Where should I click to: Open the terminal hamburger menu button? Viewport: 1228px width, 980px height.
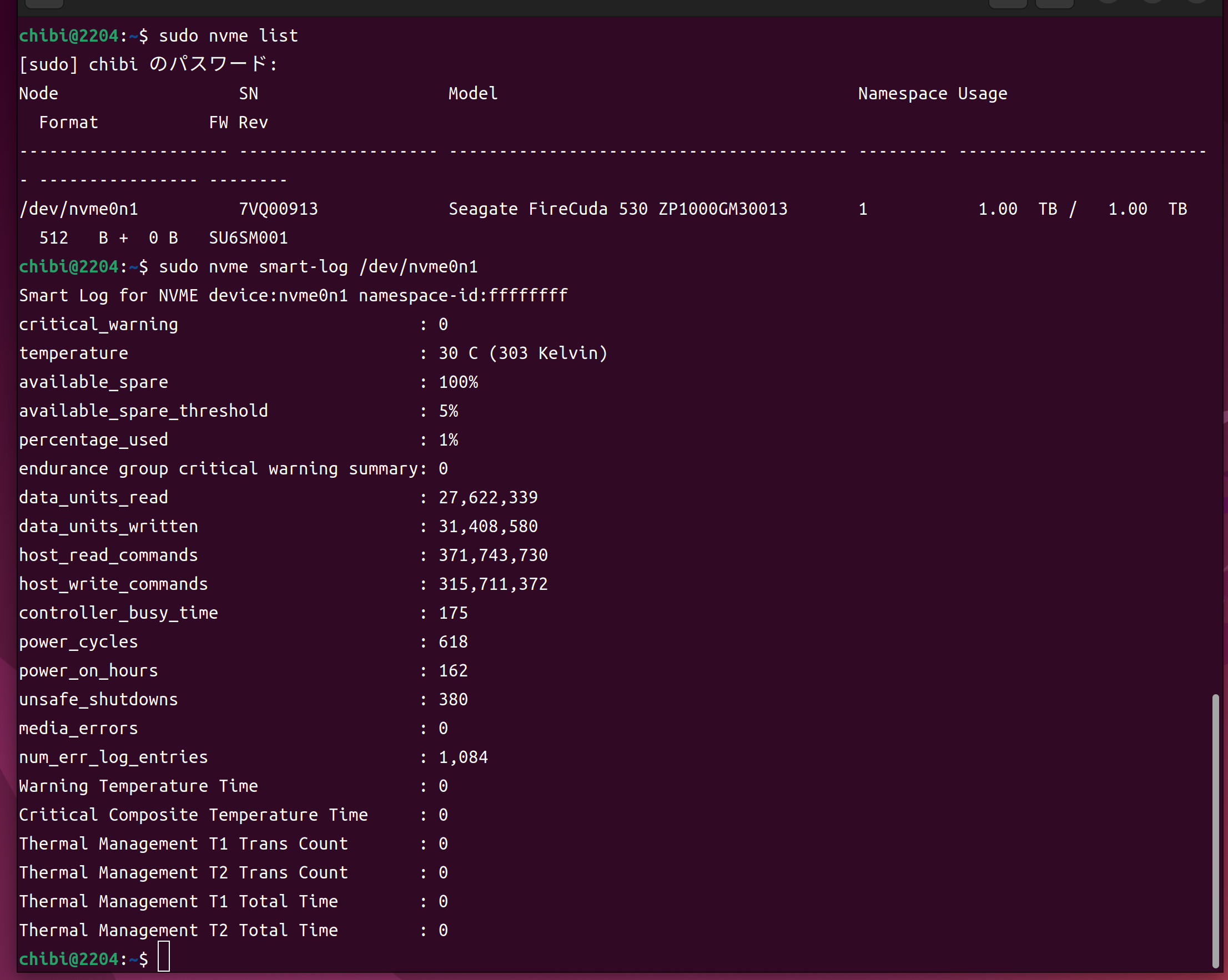pos(1054,3)
